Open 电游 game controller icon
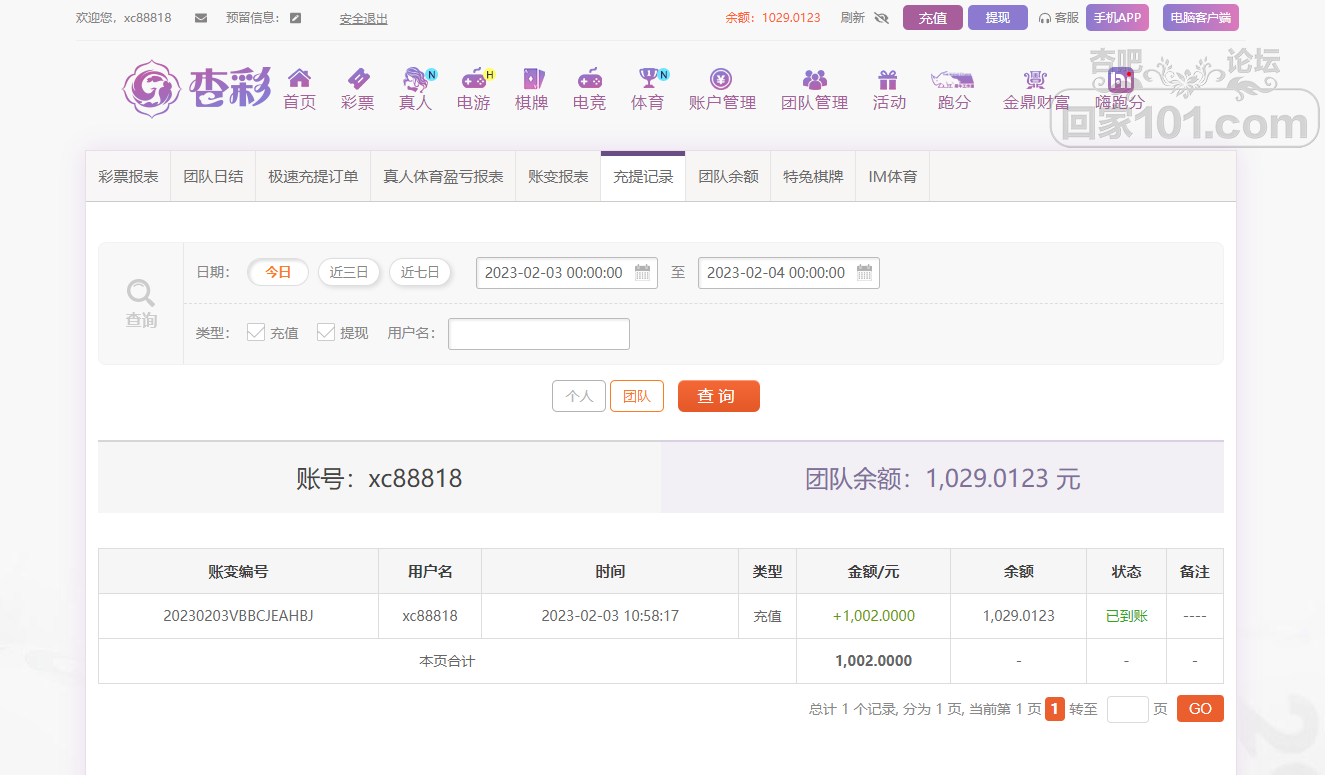The height and width of the screenshot is (775, 1325). [473, 78]
